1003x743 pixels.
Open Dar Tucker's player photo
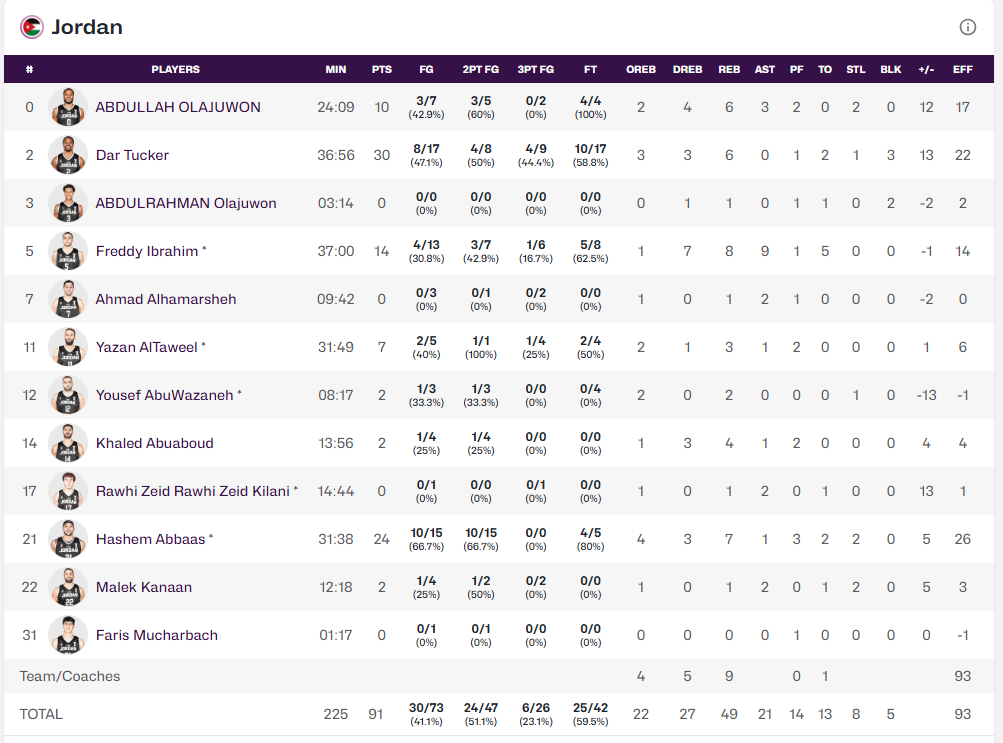pos(68,155)
